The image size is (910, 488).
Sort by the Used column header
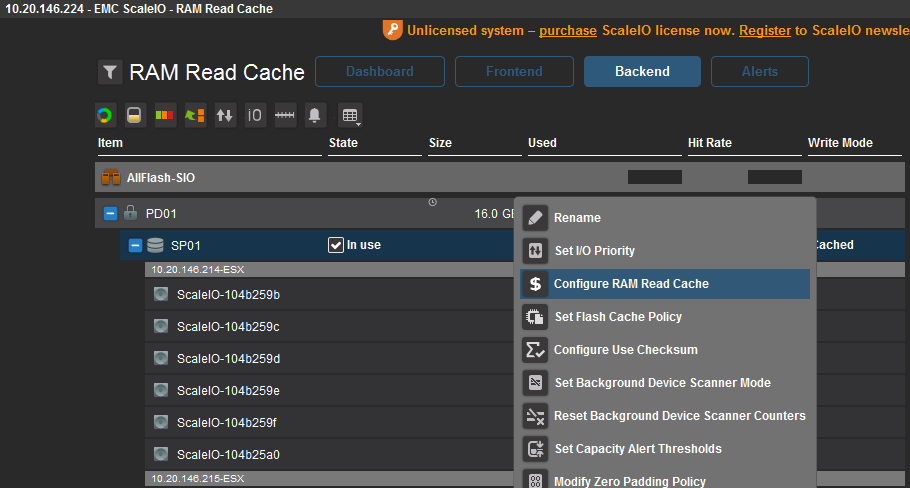542,143
